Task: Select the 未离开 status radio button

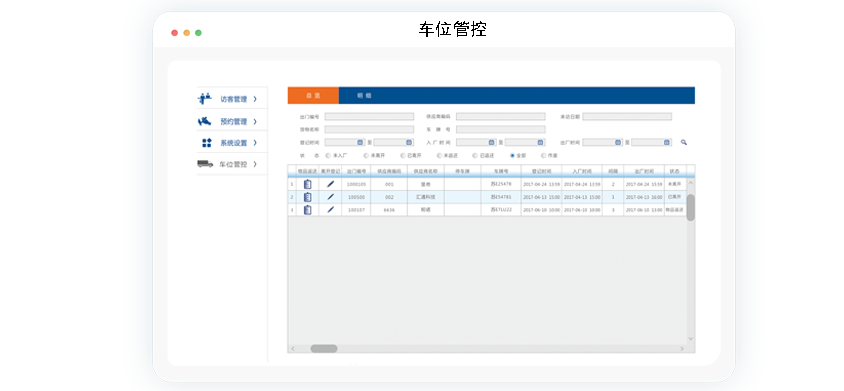Action: point(366,155)
